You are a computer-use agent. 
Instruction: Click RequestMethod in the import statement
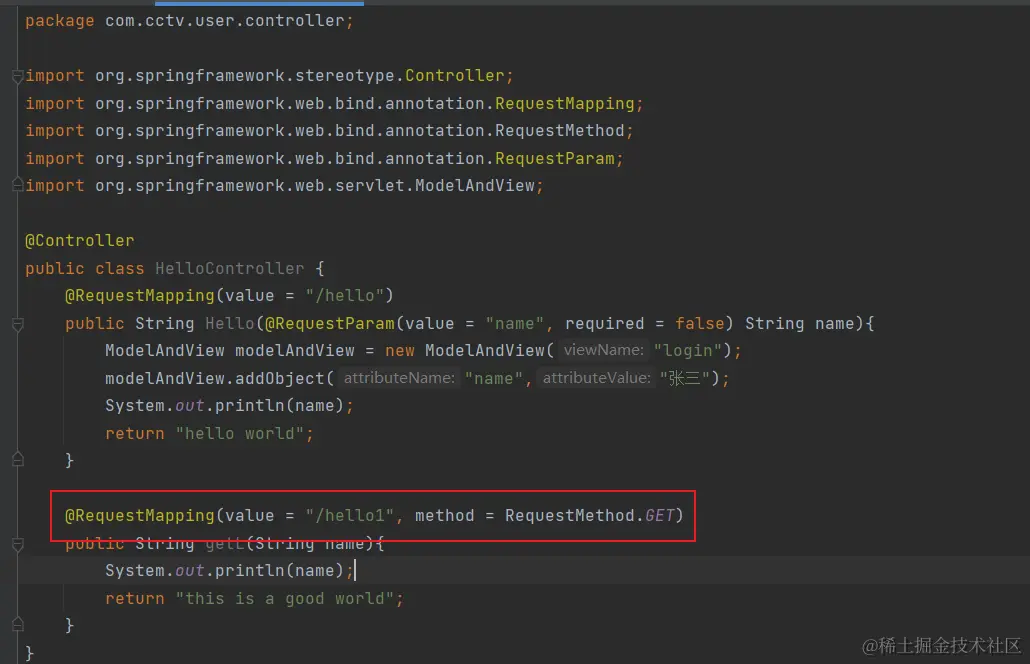pyautogui.click(x=559, y=131)
